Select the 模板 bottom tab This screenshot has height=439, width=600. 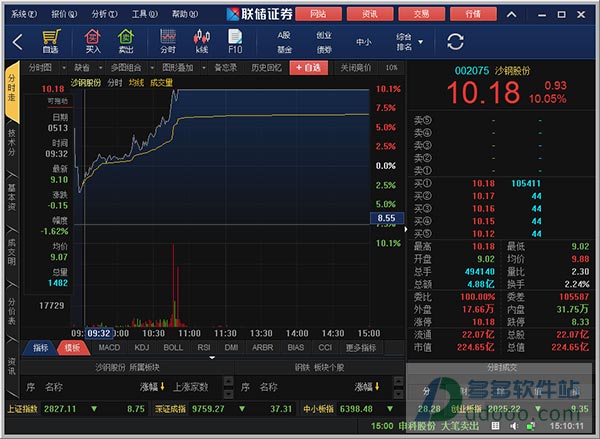tap(73, 348)
